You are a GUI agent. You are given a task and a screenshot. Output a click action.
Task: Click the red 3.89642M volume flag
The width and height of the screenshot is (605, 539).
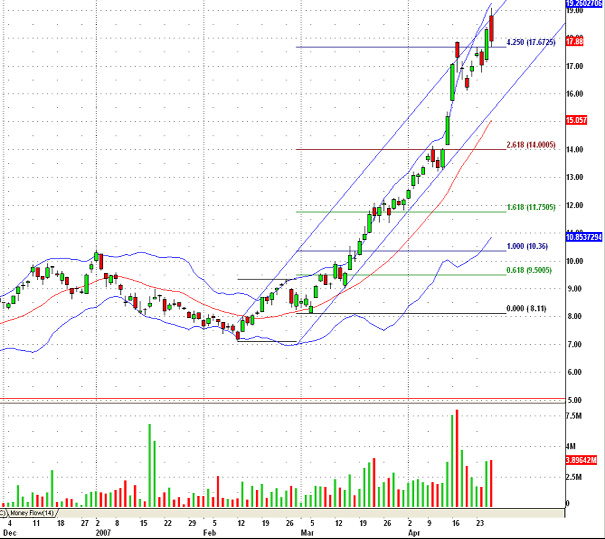(x=581, y=460)
